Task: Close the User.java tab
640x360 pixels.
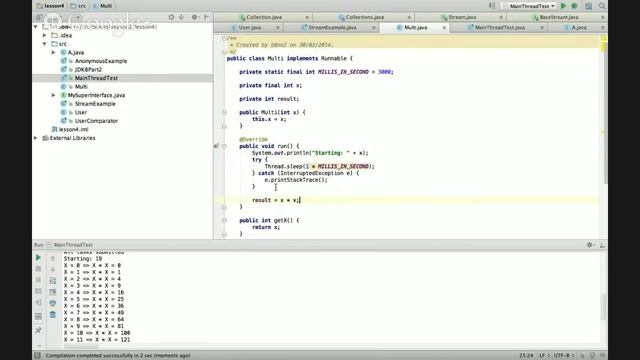Action: click(278, 28)
